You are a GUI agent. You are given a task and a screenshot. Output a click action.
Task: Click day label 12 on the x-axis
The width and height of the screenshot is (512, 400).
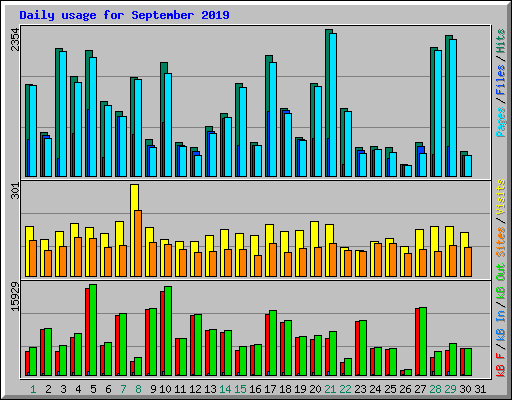pos(195,389)
